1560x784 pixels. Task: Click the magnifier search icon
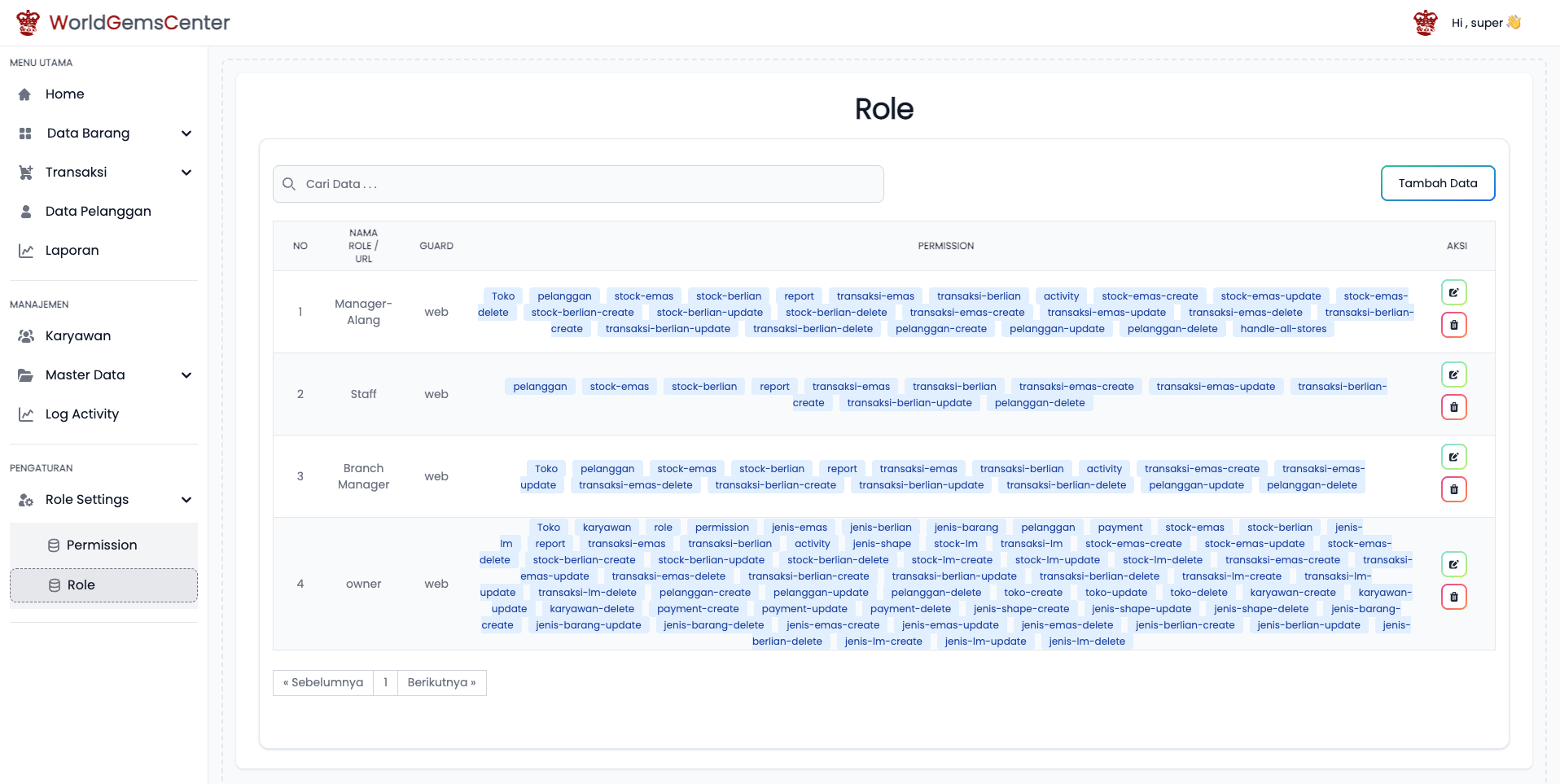(289, 184)
